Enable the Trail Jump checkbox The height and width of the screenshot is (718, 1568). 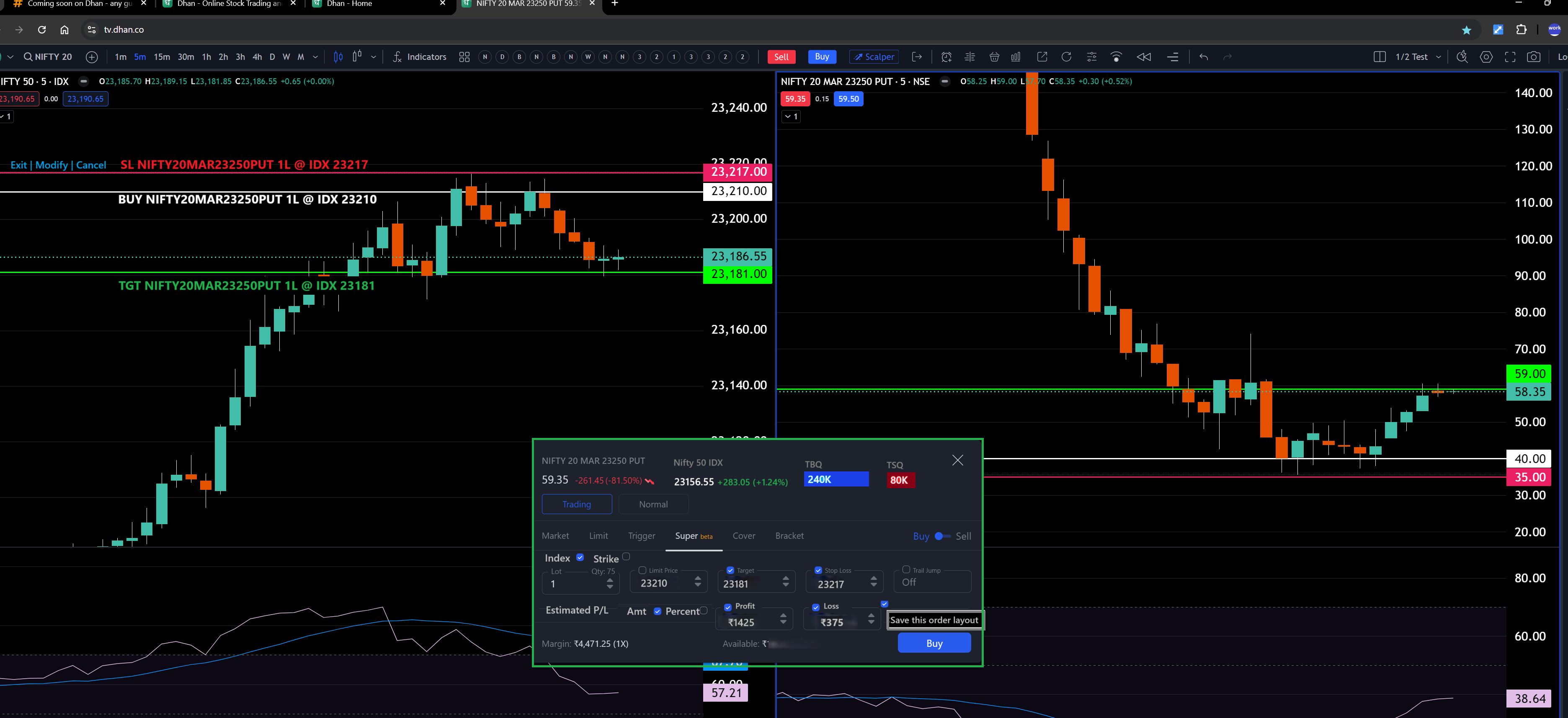pyautogui.click(x=906, y=569)
